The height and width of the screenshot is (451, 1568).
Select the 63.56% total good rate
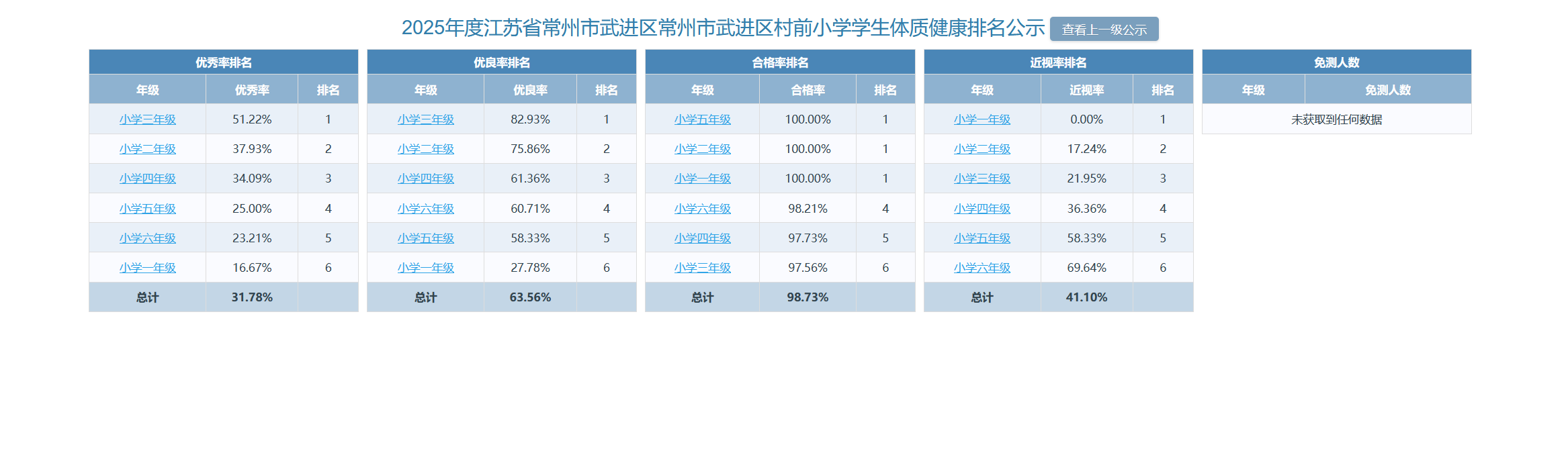coord(530,297)
